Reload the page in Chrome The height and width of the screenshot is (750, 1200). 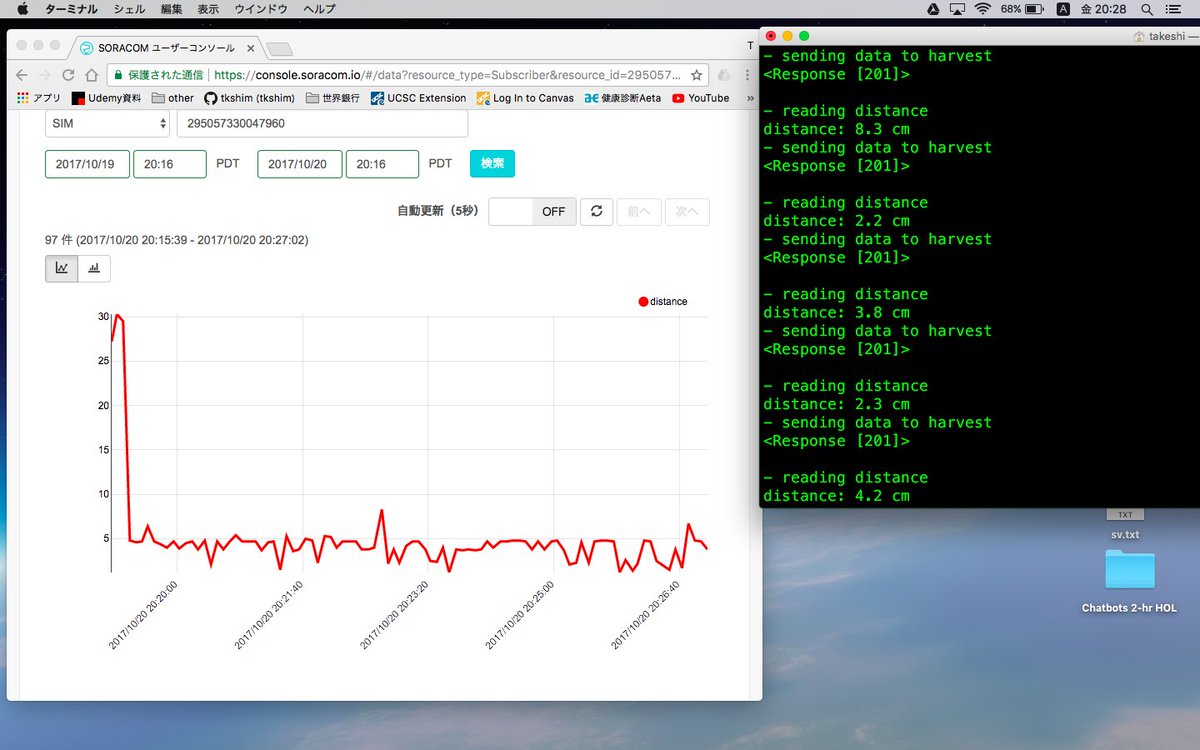(68, 75)
